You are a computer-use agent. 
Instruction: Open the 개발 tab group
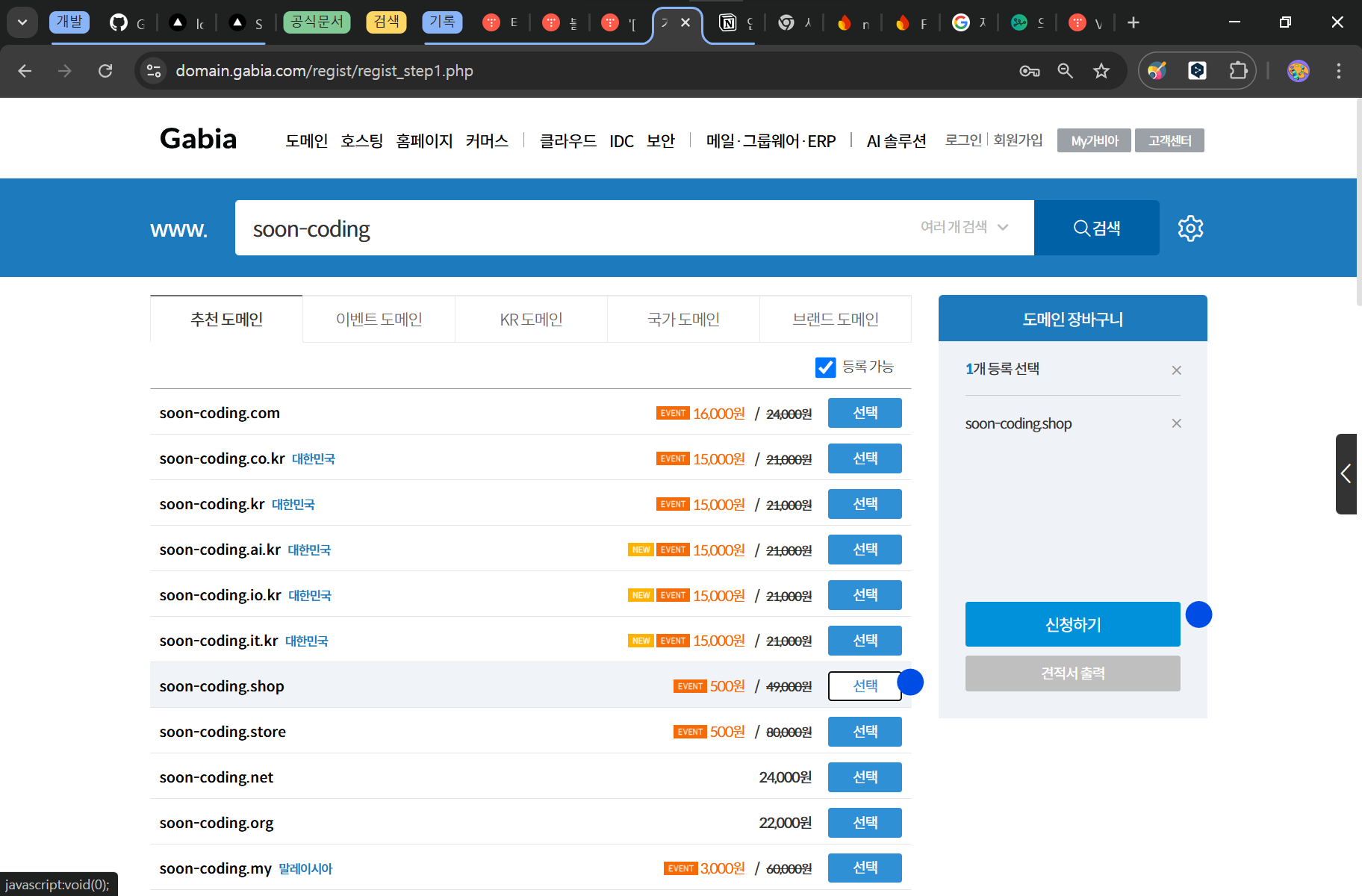point(69,22)
